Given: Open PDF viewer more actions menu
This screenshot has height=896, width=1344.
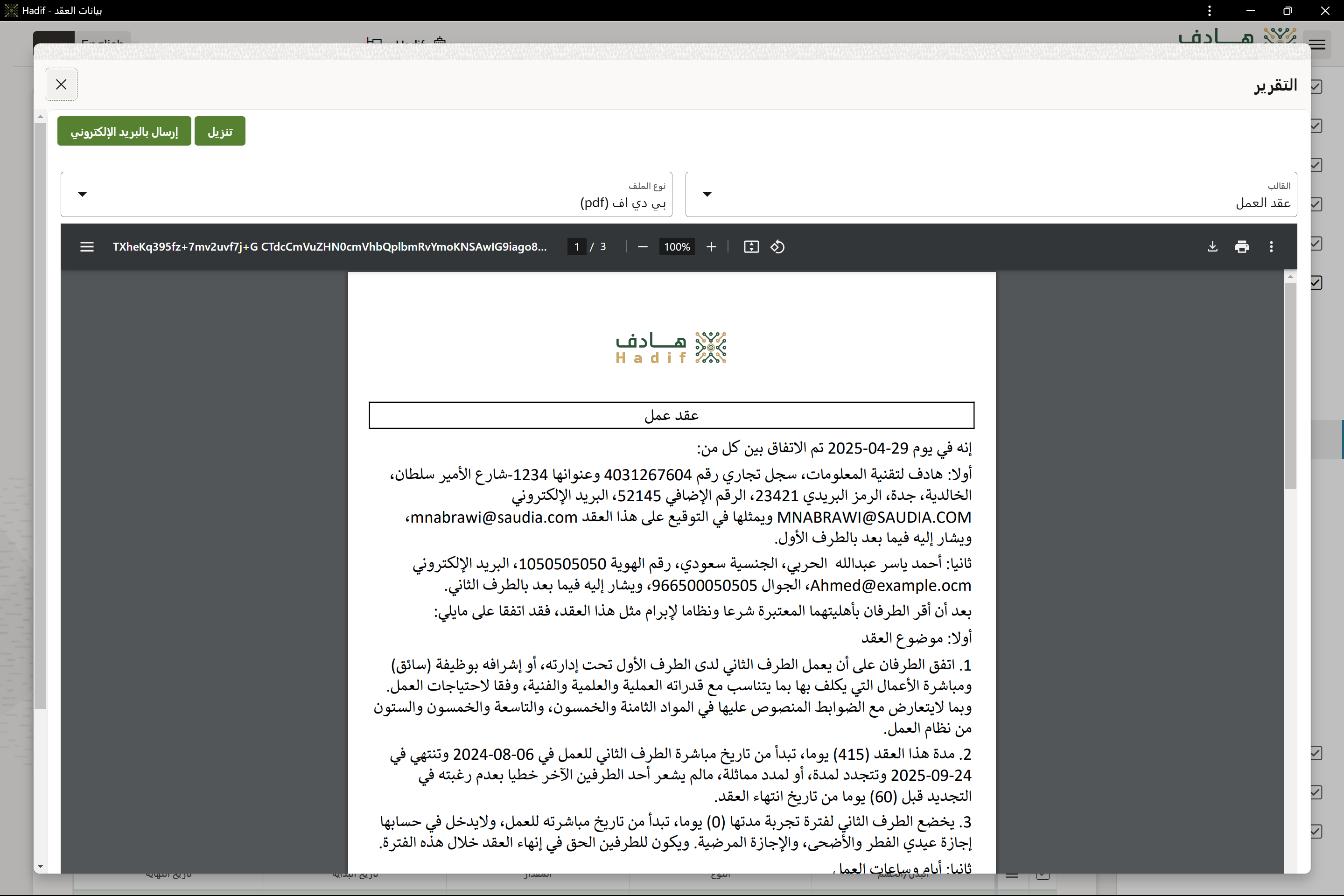Looking at the screenshot, I should tap(1271, 247).
